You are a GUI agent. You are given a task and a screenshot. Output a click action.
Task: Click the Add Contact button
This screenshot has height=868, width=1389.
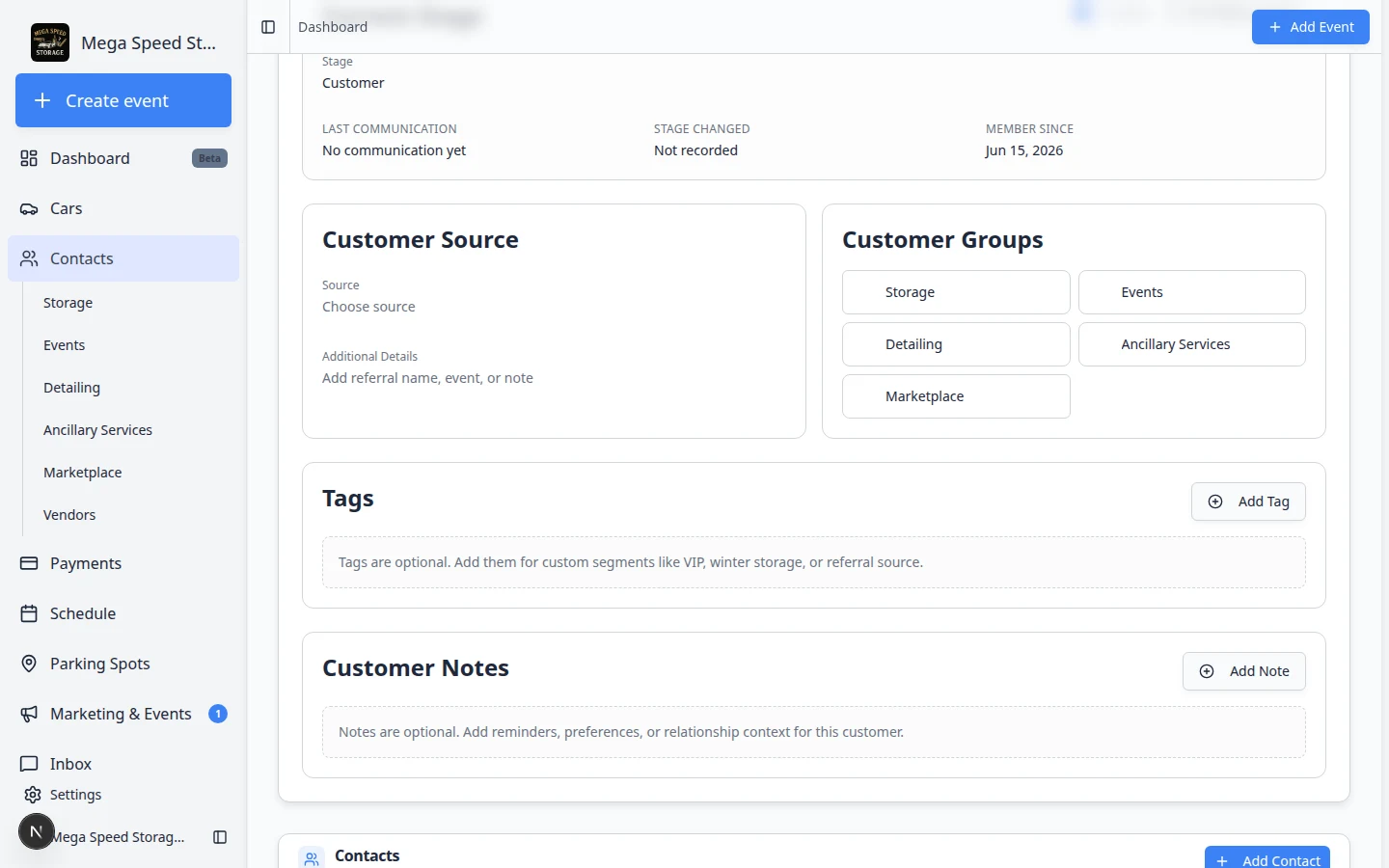pyautogui.click(x=1267, y=858)
